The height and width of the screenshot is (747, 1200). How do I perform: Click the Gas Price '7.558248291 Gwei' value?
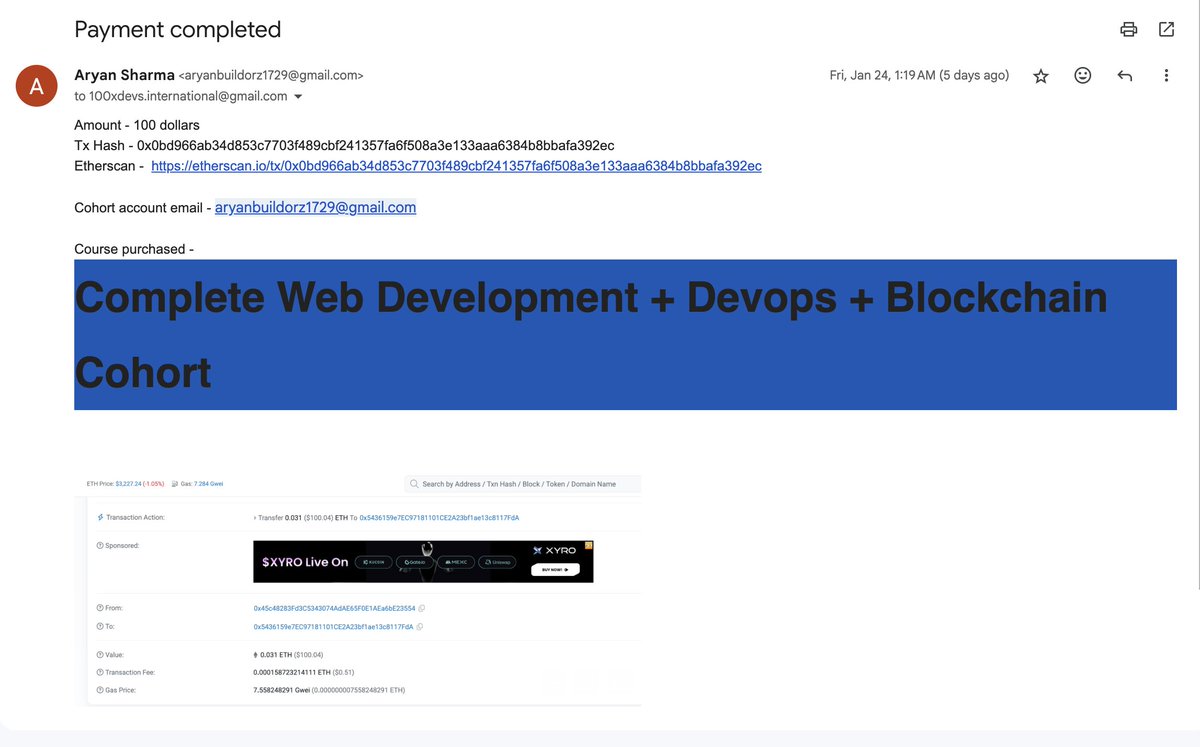(283, 690)
